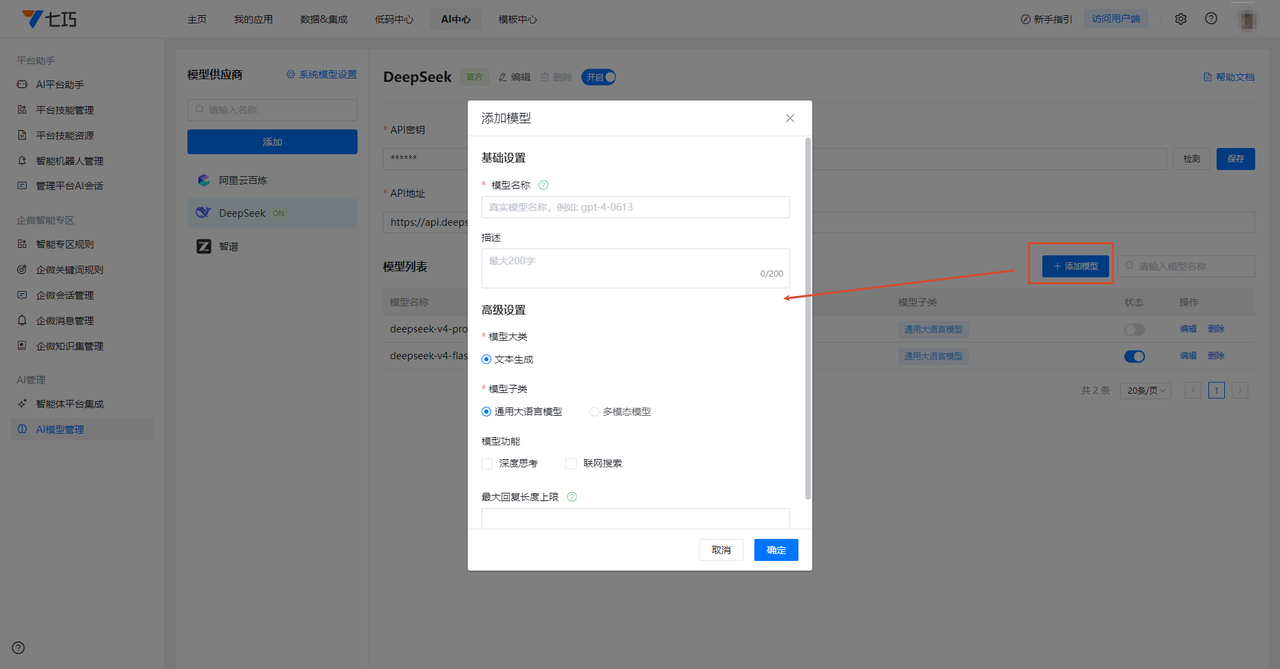Image resolution: width=1280 pixels, height=669 pixels.
Task: Click the help icon next to 最大回复长度上限
Action: 572,497
